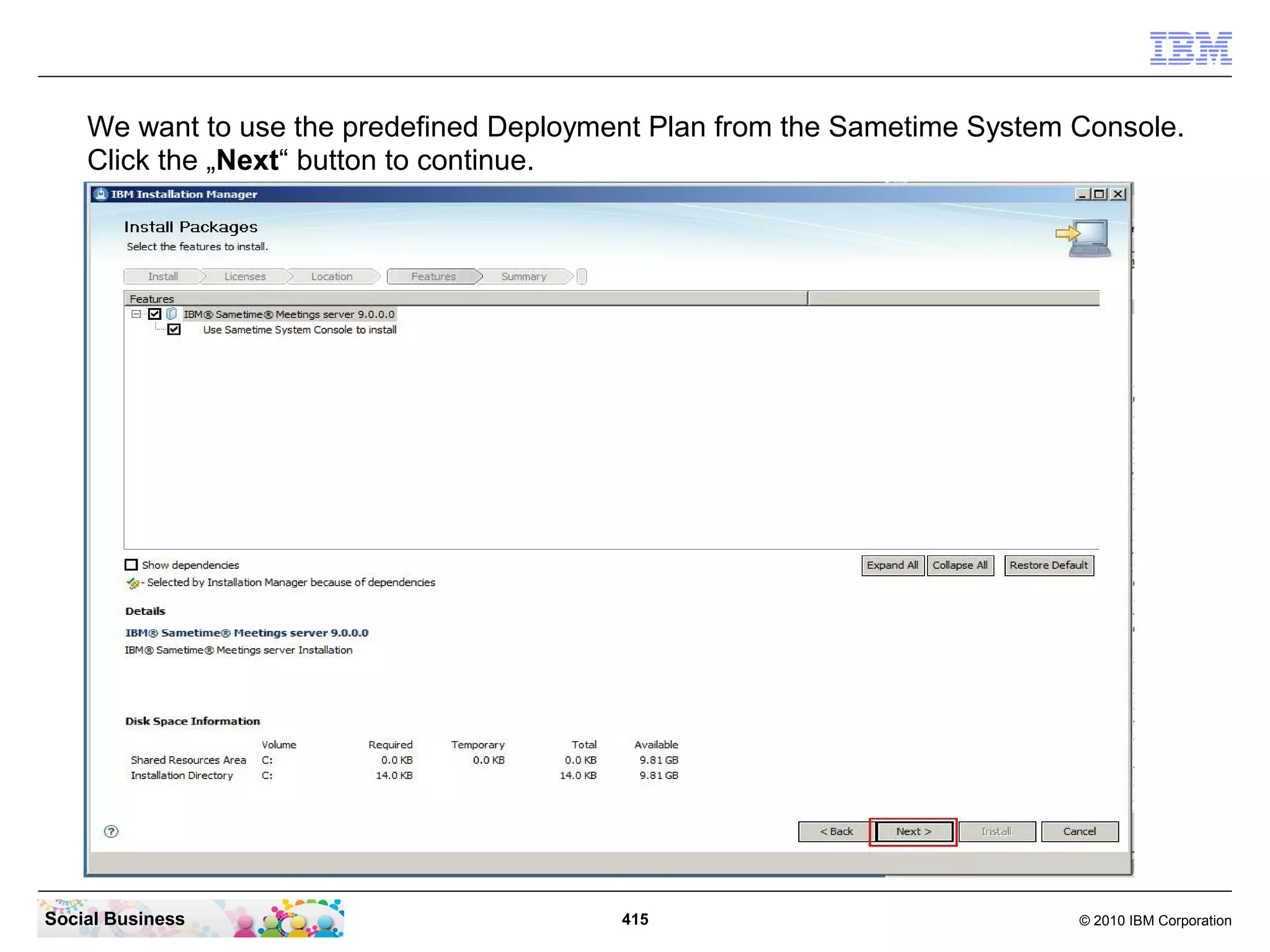Click the Available column header
The height and width of the screenshot is (952, 1270).
click(656, 744)
